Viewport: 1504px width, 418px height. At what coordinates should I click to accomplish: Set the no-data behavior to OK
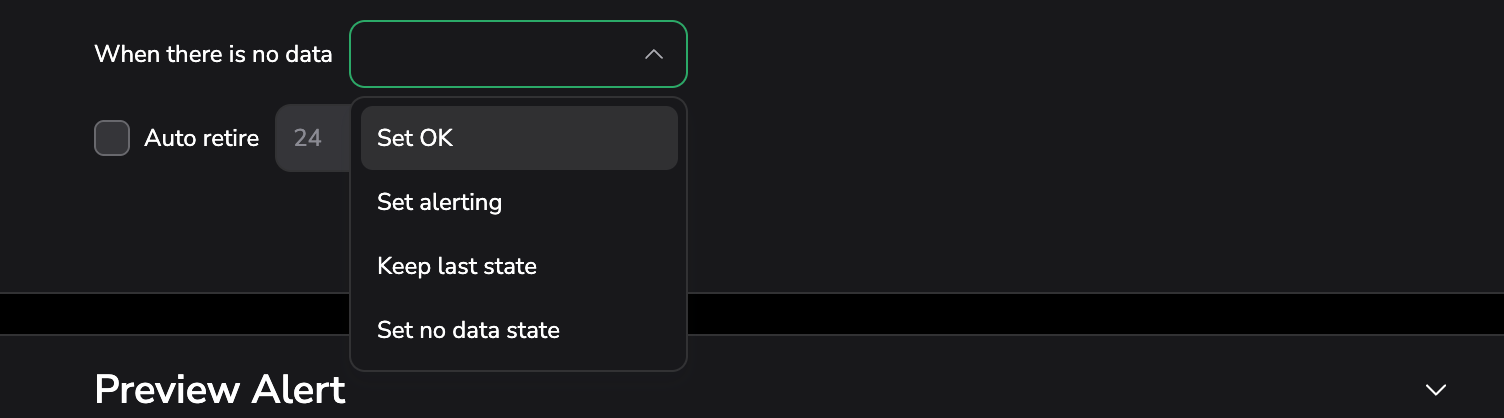[x=518, y=138]
